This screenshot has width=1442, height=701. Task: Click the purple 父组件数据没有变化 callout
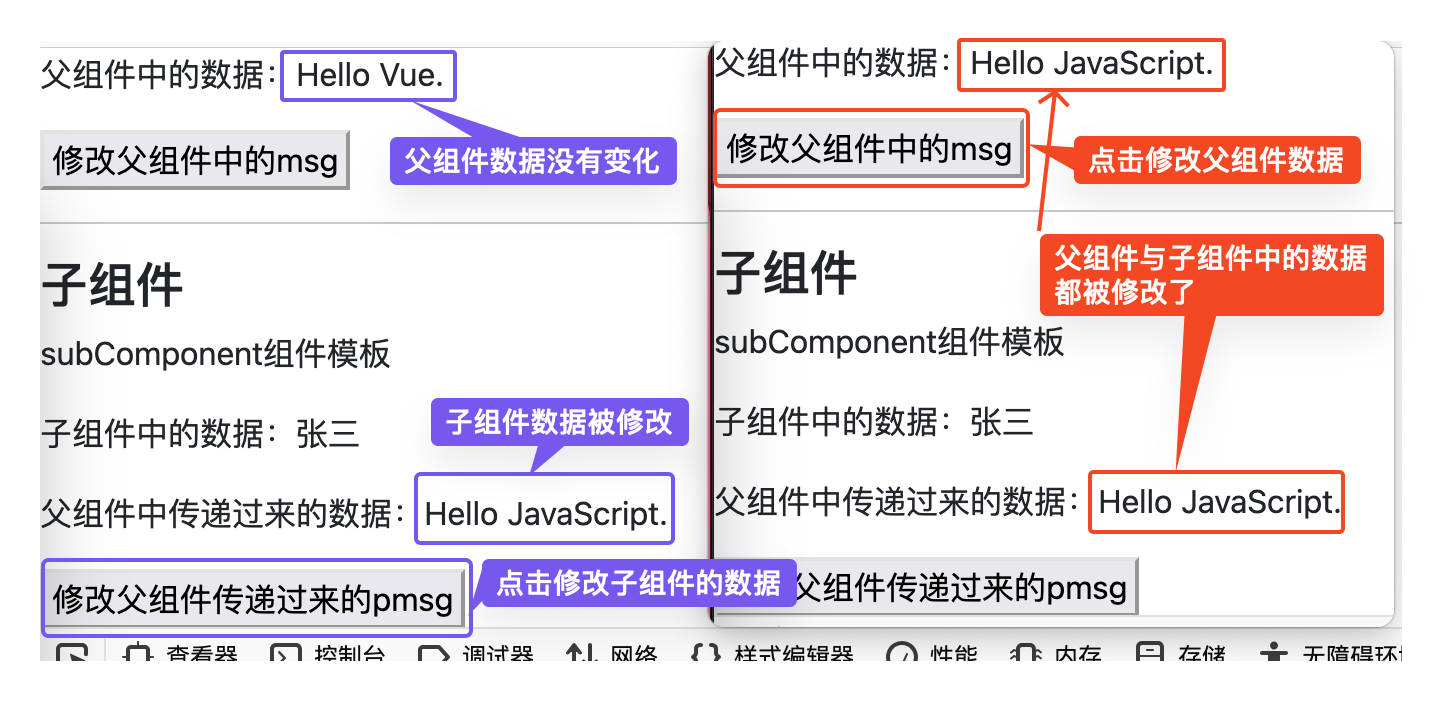coord(532,161)
